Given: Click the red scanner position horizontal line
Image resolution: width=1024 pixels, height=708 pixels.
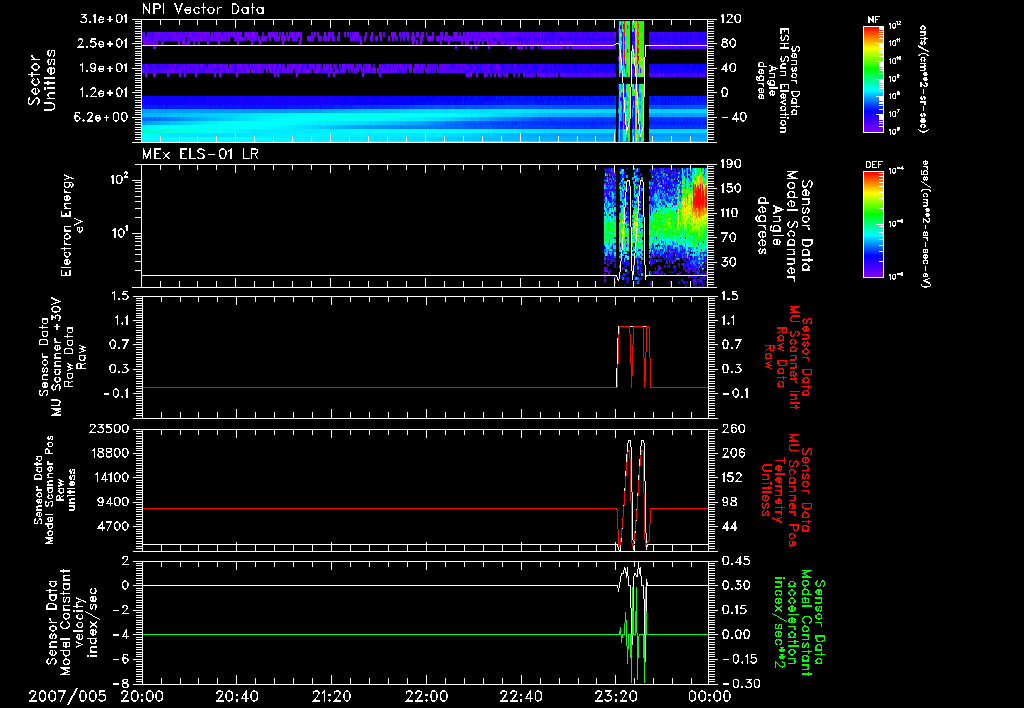Looking at the screenshot, I should click(380, 509).
